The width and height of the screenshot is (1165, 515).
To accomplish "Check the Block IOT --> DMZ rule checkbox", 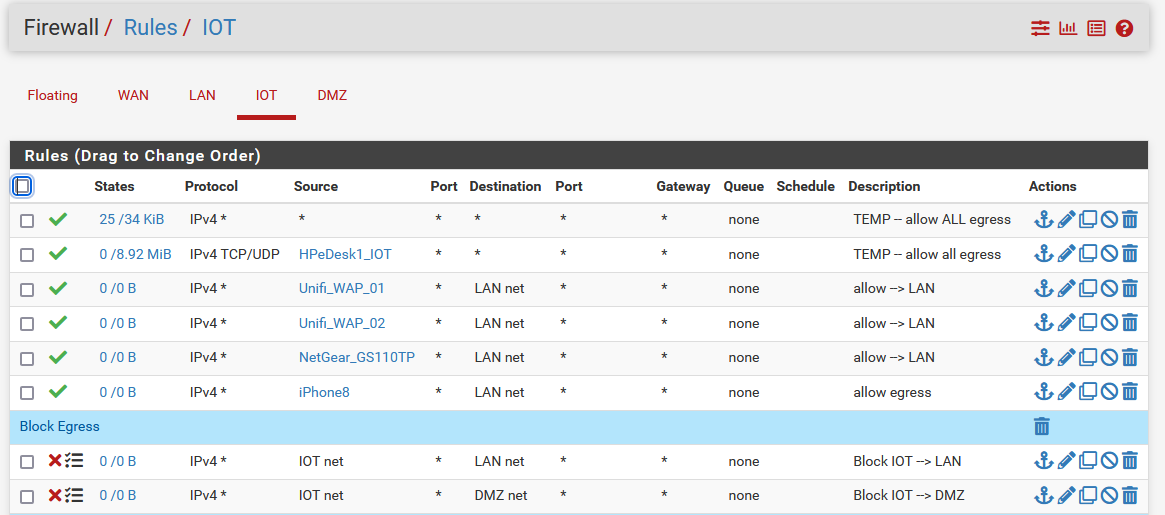I will tap(27, 496).
